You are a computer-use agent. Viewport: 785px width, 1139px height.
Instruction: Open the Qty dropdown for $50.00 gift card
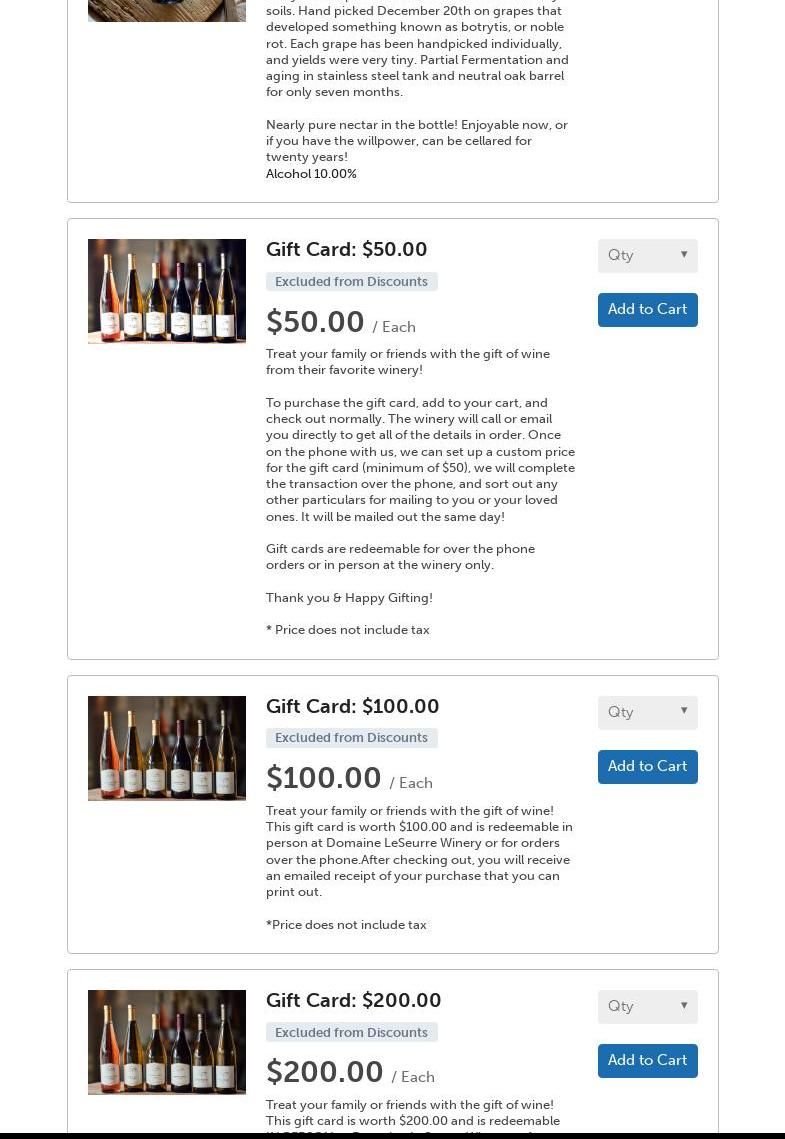pyautogui.click(x=648, y=256)
